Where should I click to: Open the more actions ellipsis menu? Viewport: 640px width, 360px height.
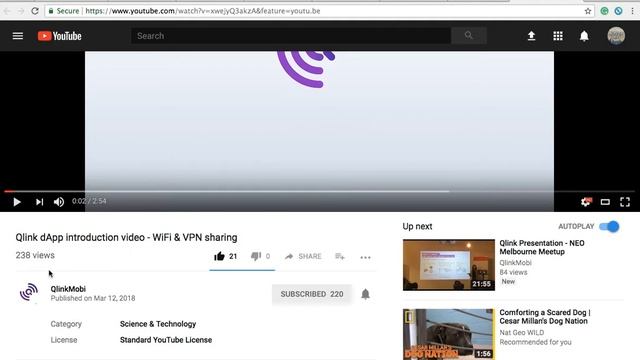(365, 257)
